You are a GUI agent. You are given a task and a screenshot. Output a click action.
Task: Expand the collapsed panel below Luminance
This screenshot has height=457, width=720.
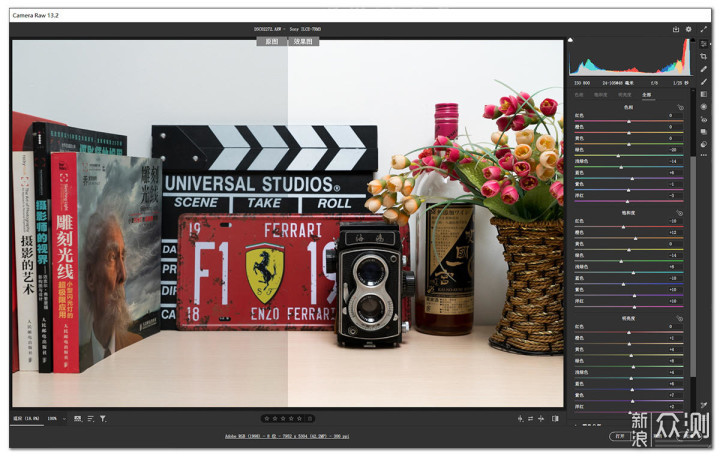pos(577,425)
